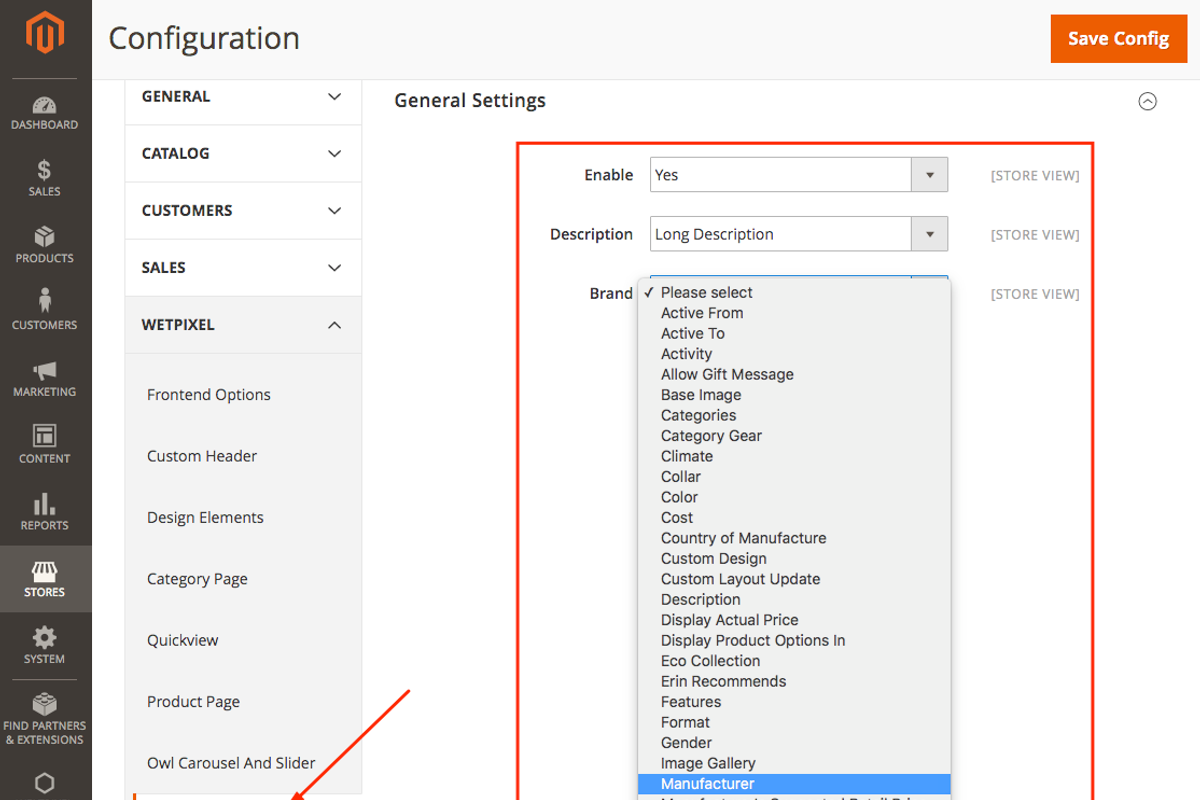This screenshot has height=800, width=1200.
Task: Select Climate option in Brand list
Action: tap(794, 456)
